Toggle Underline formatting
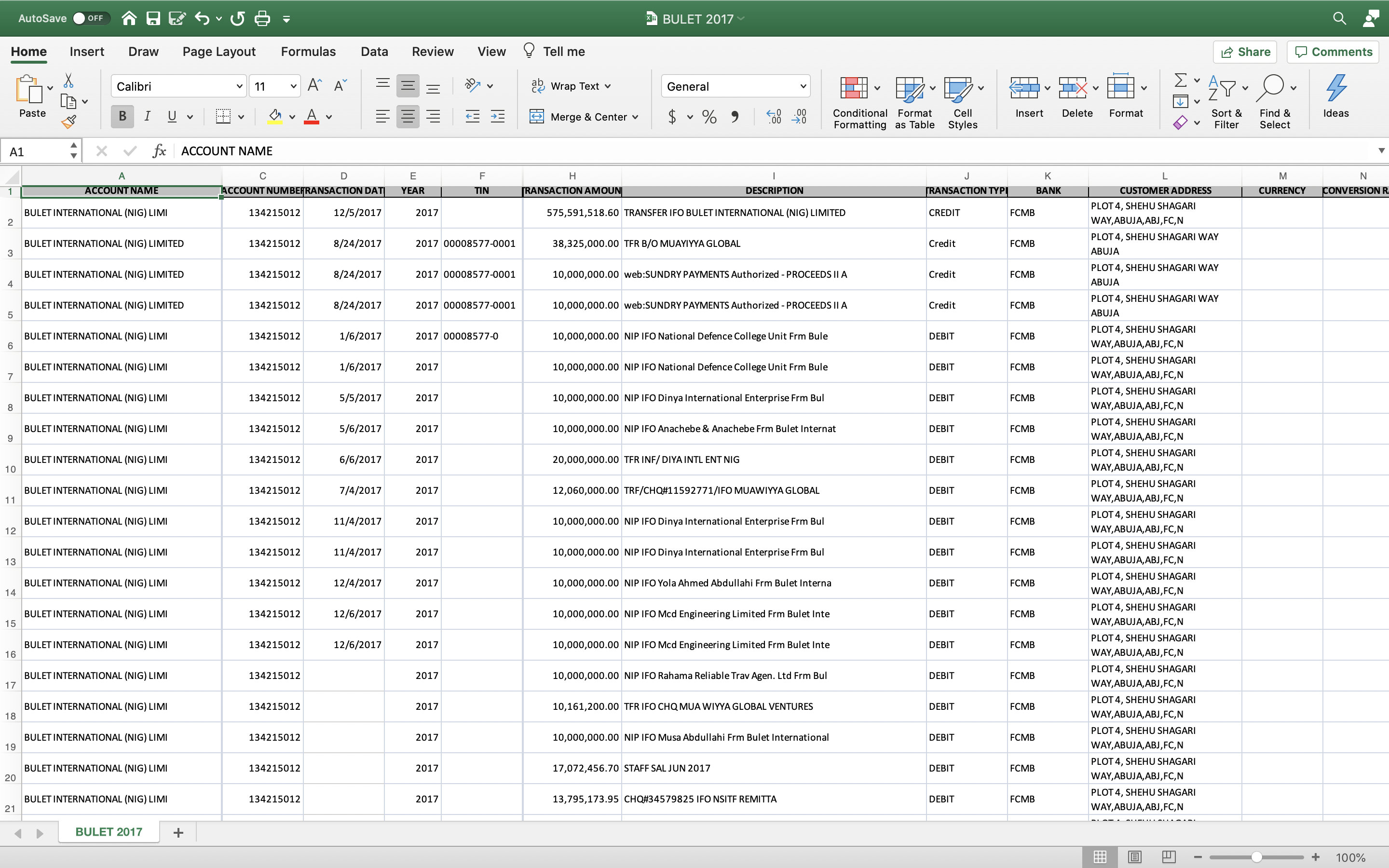 172,117
